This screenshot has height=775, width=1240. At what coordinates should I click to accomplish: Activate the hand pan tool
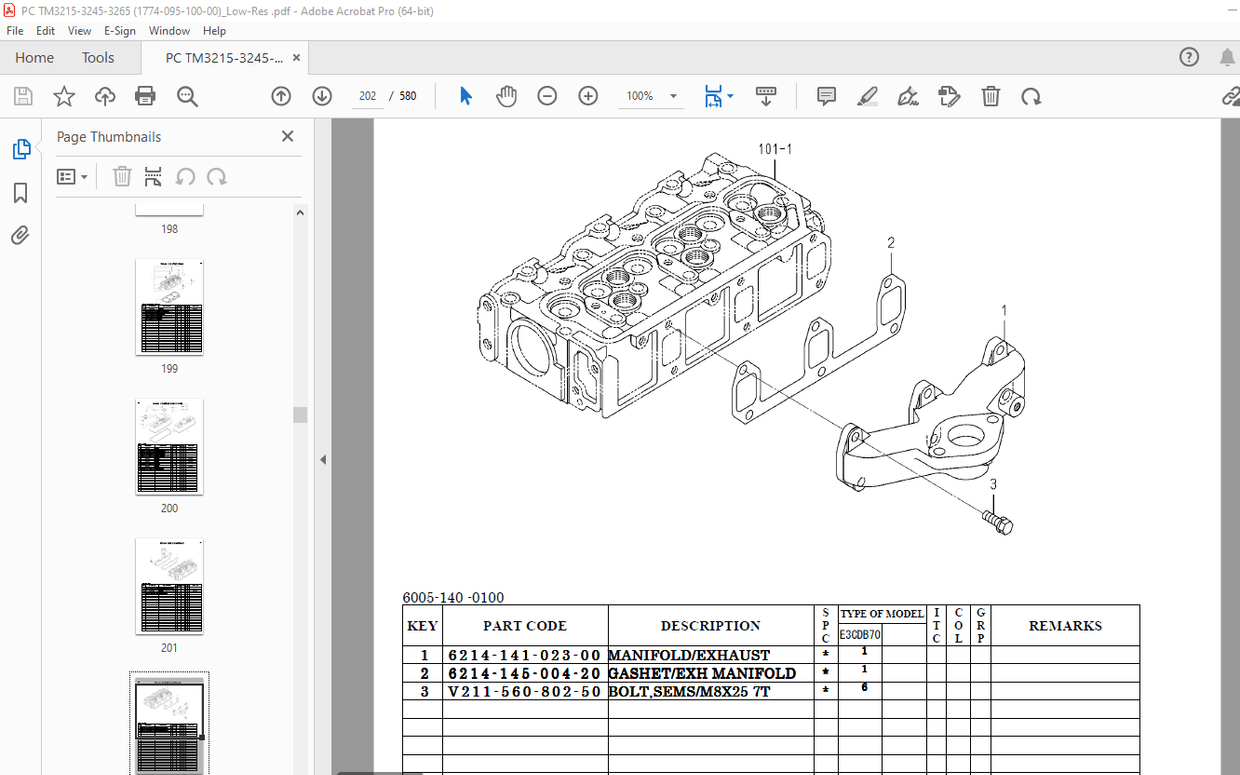pos(507,96)
